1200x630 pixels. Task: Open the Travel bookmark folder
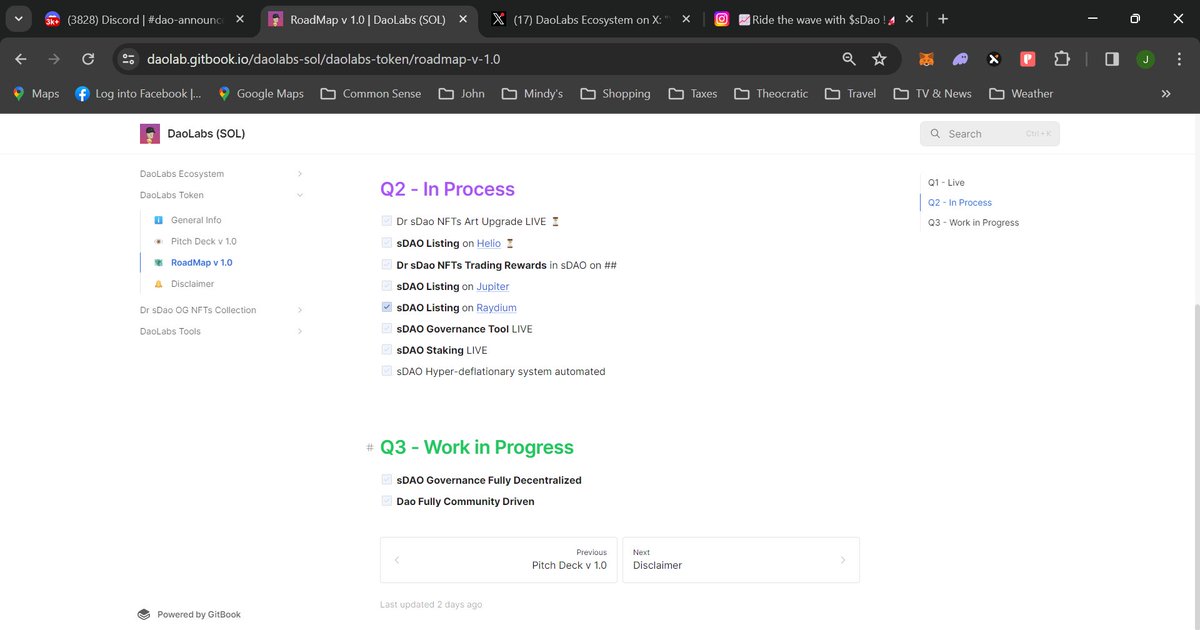[x=850, y=93]
